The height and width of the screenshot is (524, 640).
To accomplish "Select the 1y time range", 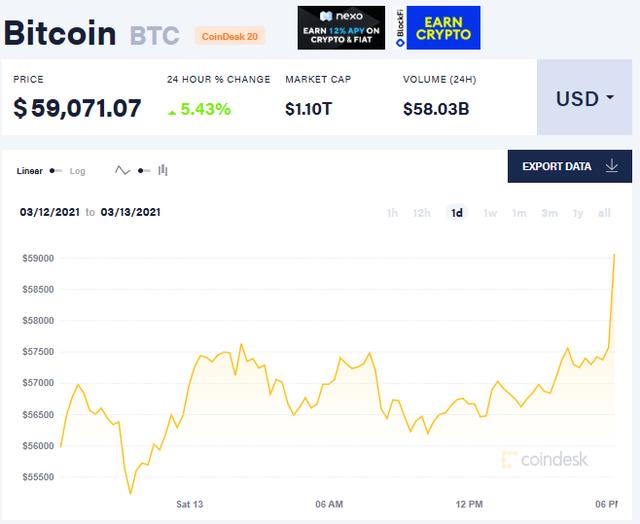I will [x=578, y=213].
